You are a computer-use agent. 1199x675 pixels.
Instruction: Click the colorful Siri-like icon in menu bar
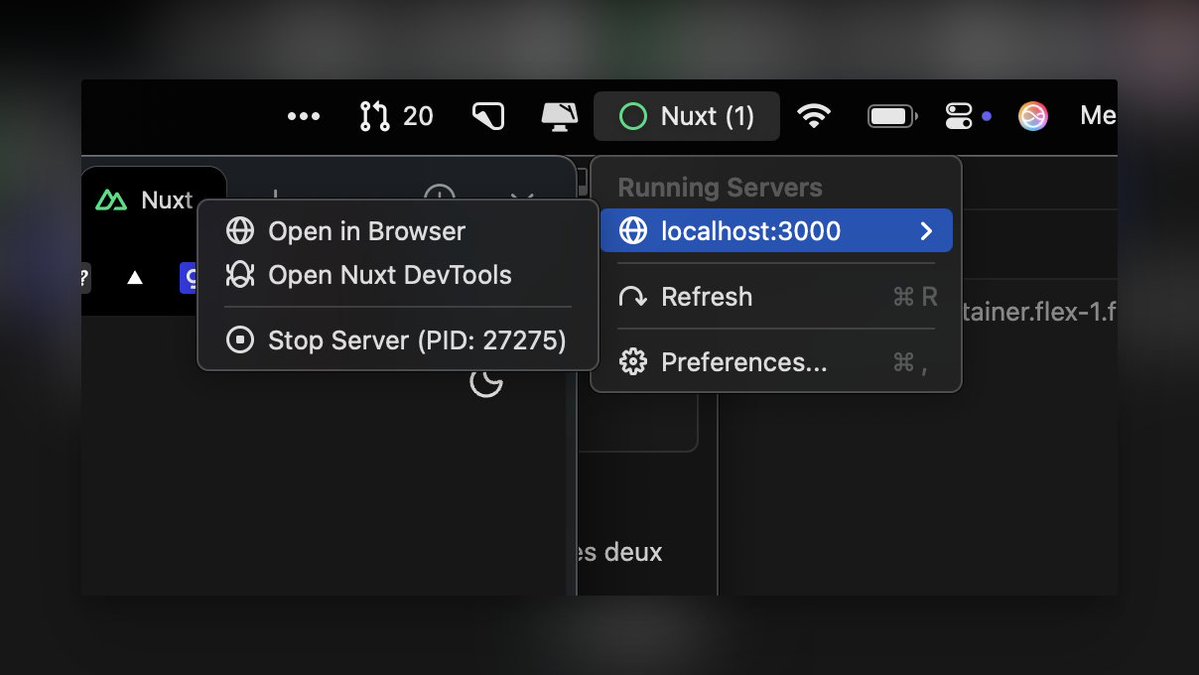pos(1032,116)
